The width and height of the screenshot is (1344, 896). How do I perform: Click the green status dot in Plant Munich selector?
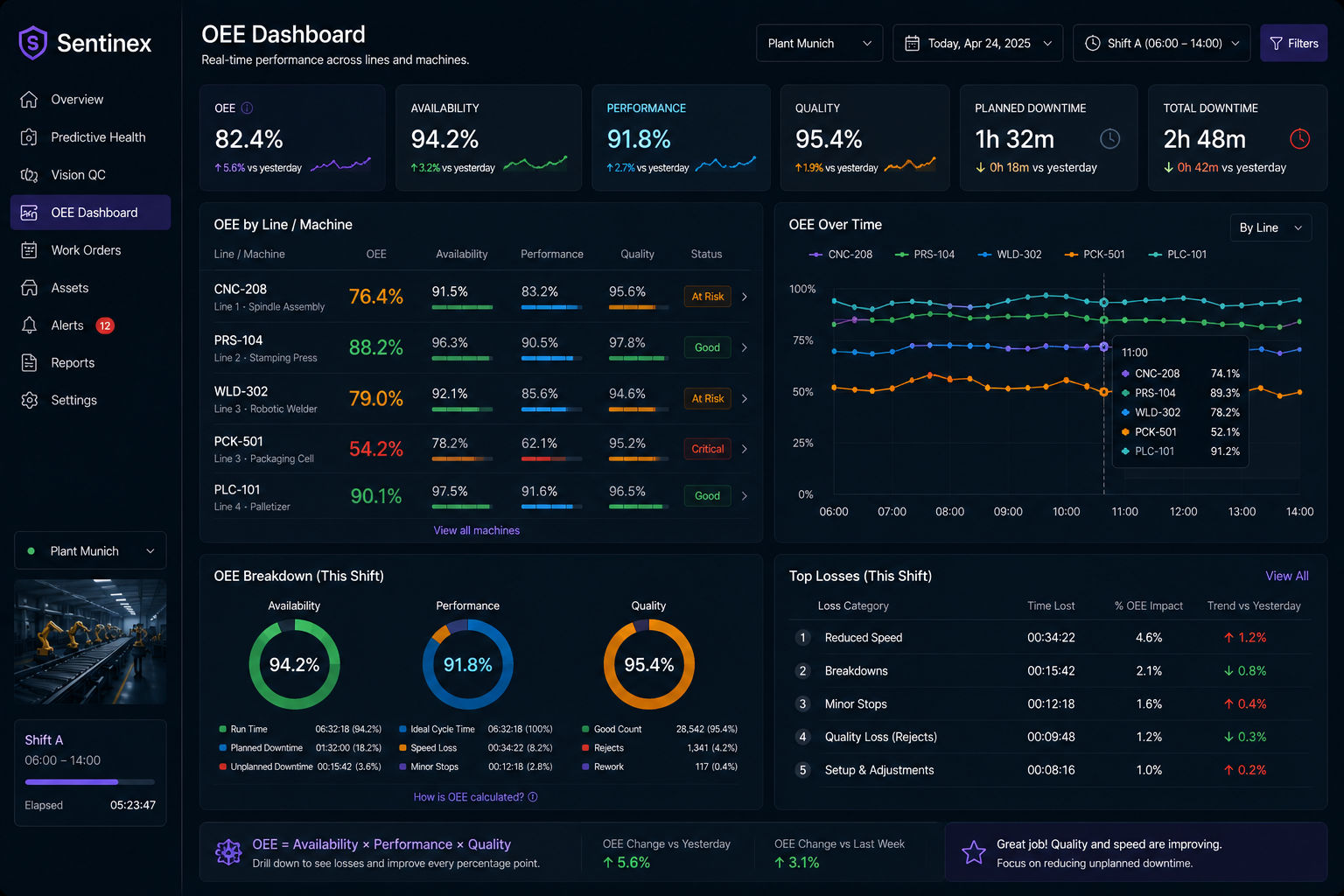31,551
